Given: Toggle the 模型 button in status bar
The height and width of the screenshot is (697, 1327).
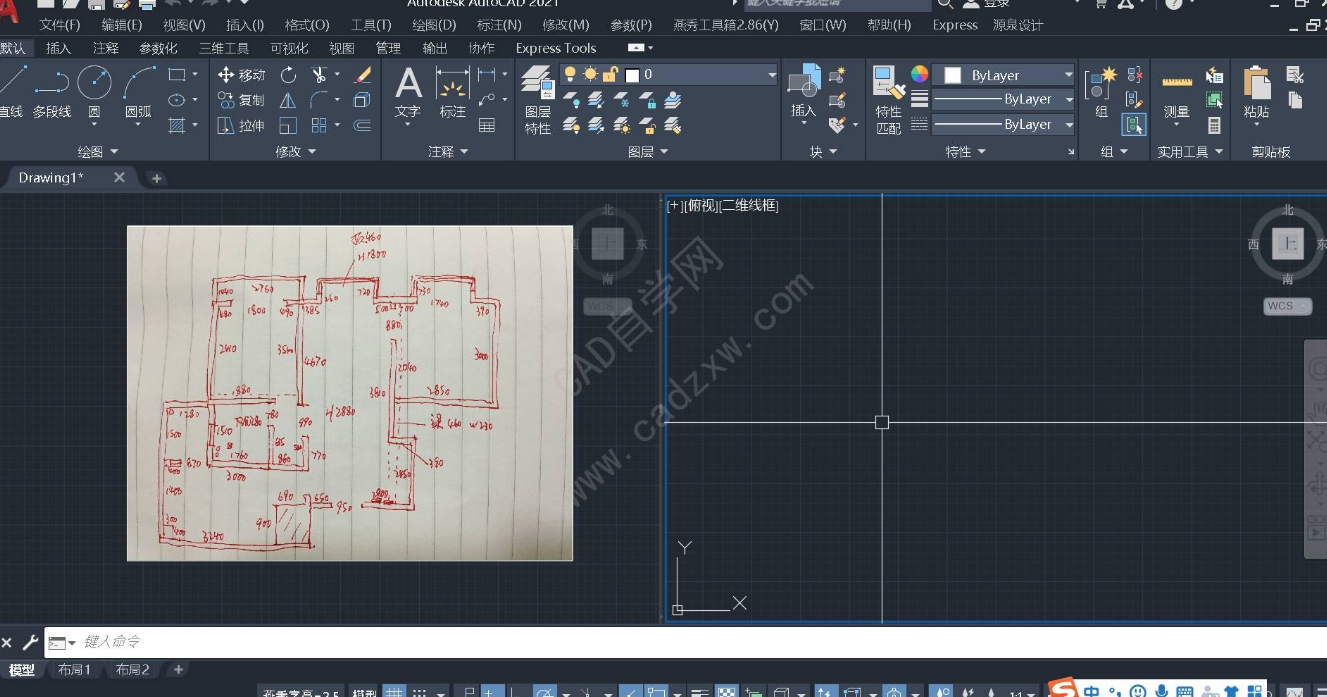Looking at the screenshot, I should click(x=364, y=693).
